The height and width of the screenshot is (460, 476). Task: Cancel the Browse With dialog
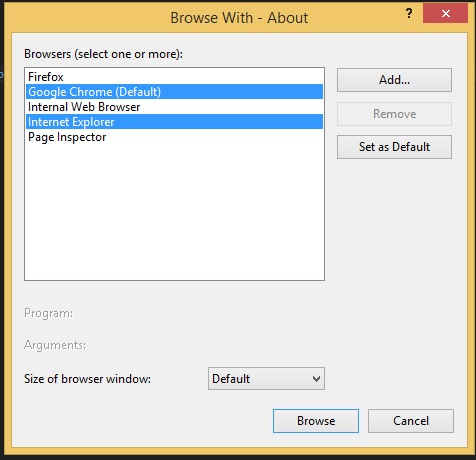click(411, 421)
